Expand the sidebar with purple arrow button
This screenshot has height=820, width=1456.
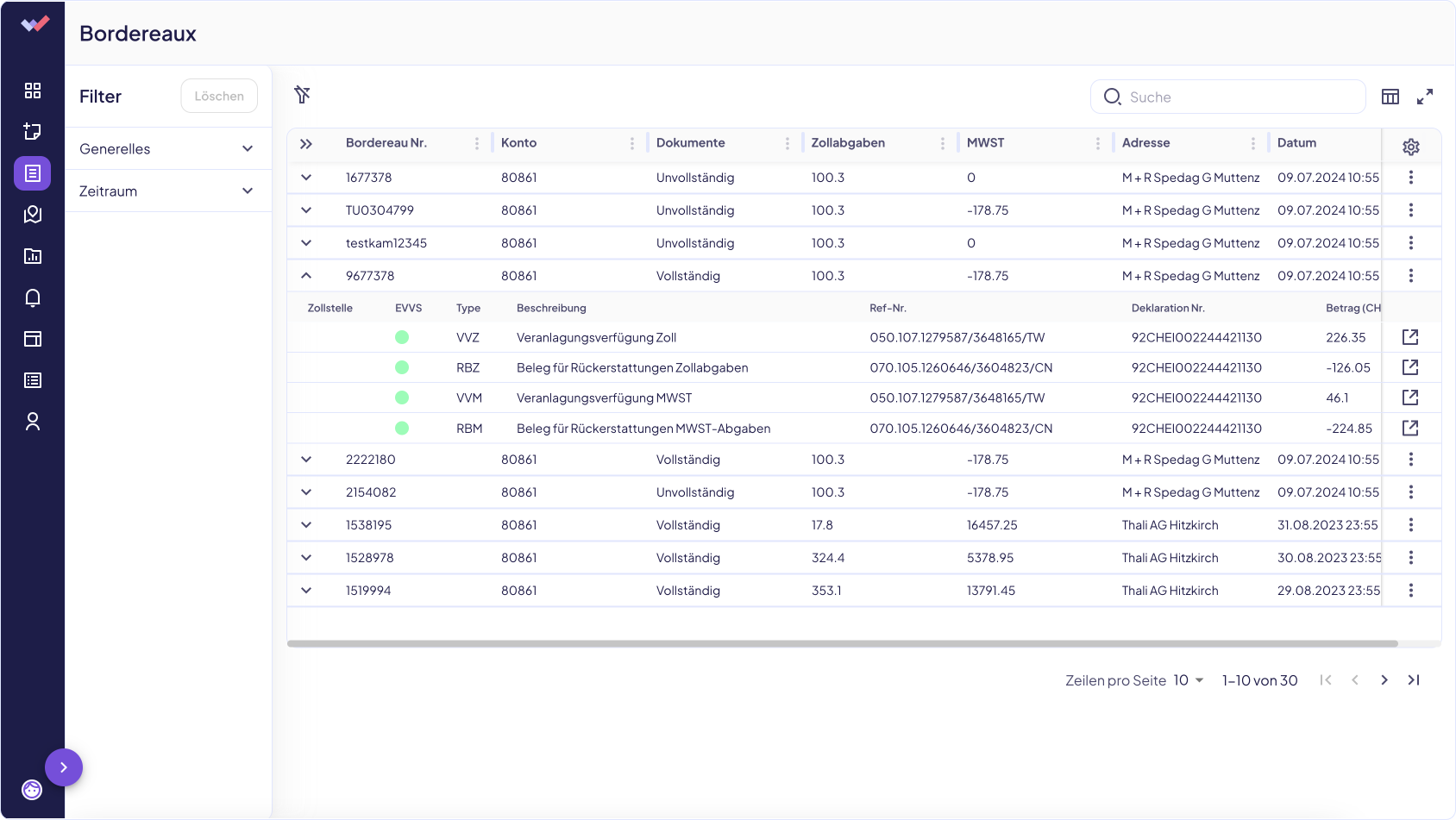[64, 767]
